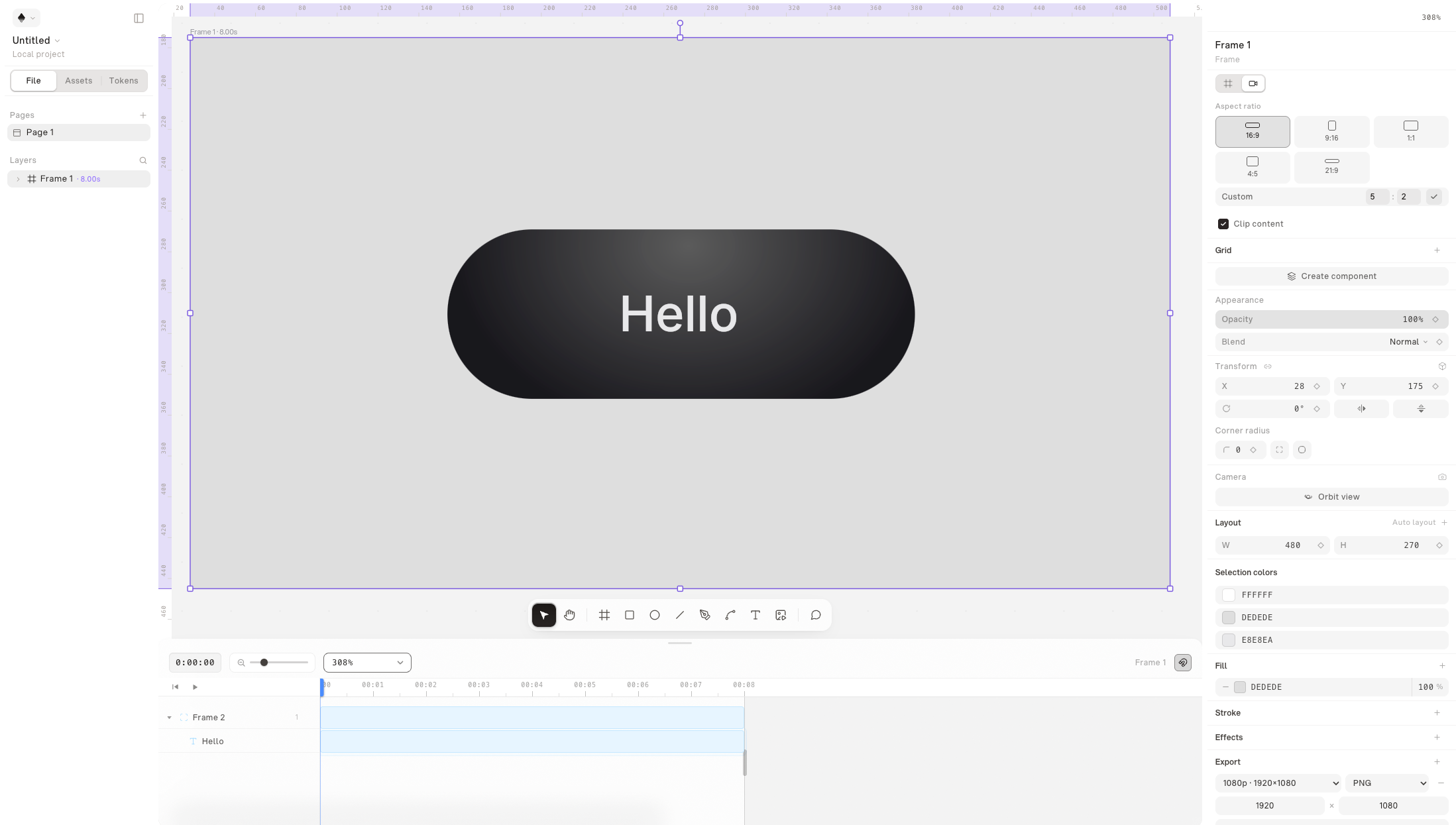The image size is (1456, 825).
Task: Open the PNG export format dropdown
Action: pos(1388,783)
